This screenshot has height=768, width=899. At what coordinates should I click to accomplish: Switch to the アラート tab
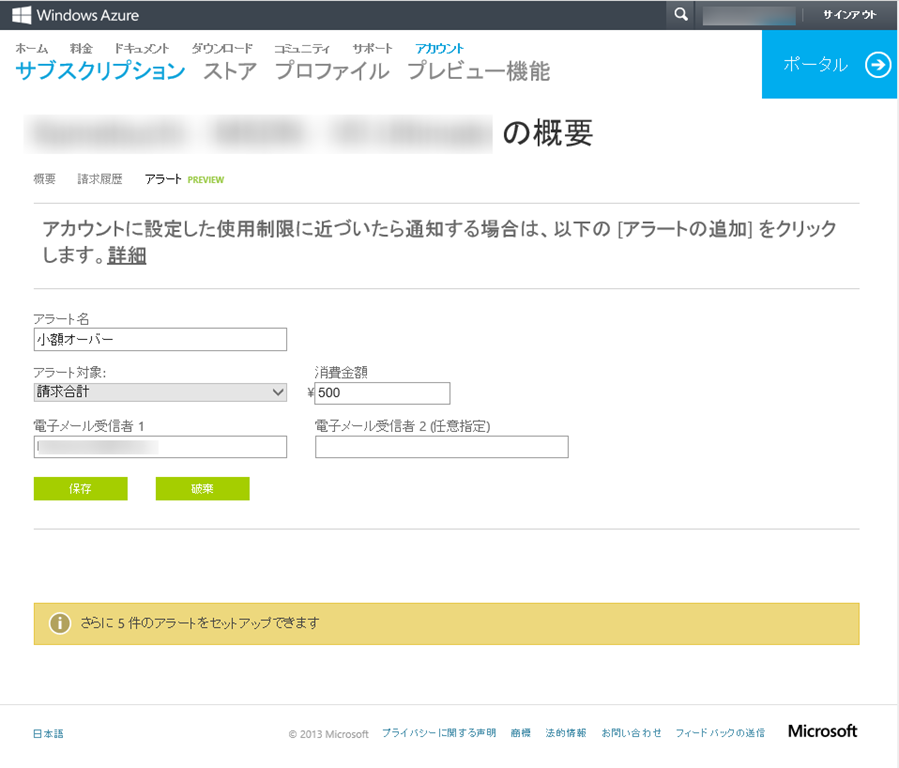pos(163,179)
